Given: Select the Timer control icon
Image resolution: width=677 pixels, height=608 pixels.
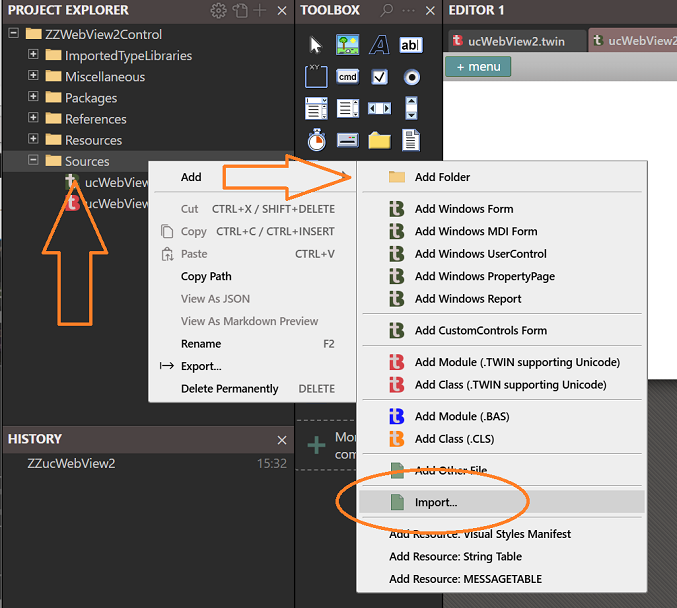Looking at the screenshot, I should coord(316,140).
